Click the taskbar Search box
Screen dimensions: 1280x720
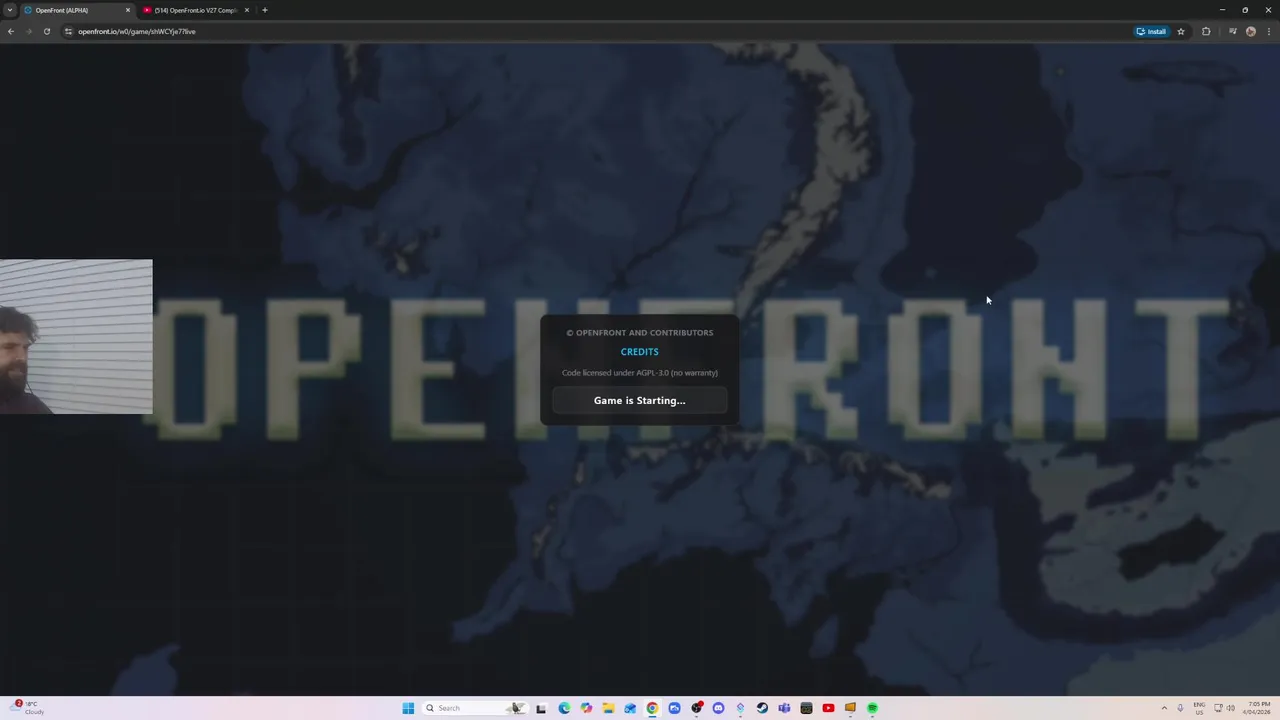(x=475, y=708)
